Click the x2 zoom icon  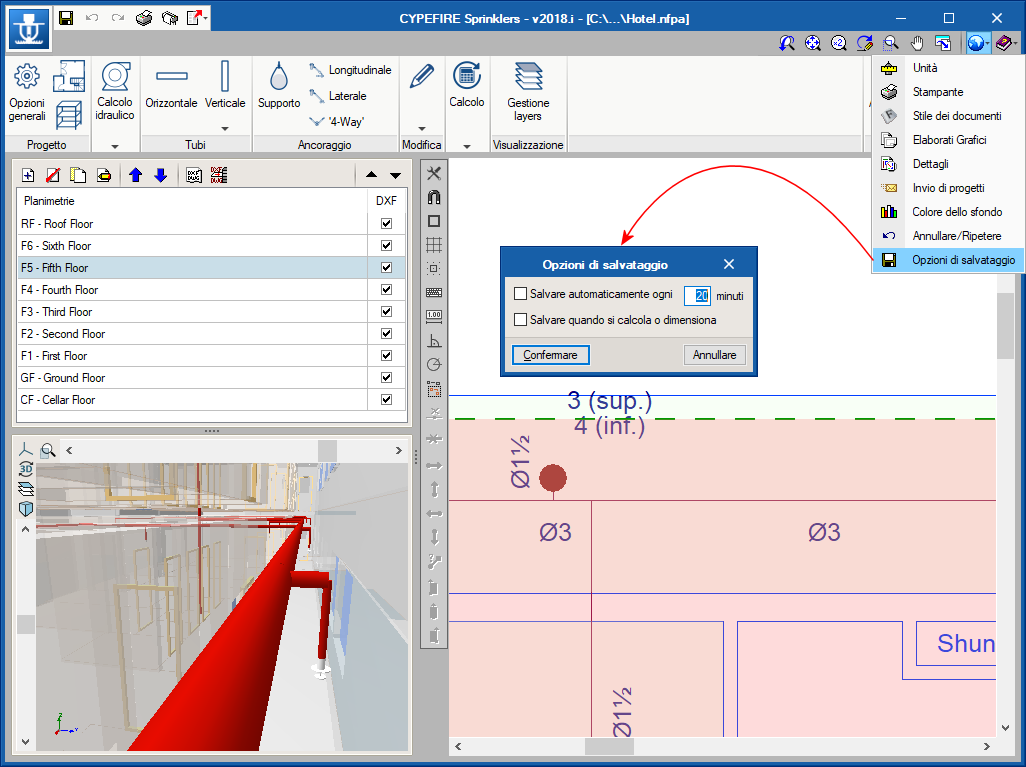838,43
